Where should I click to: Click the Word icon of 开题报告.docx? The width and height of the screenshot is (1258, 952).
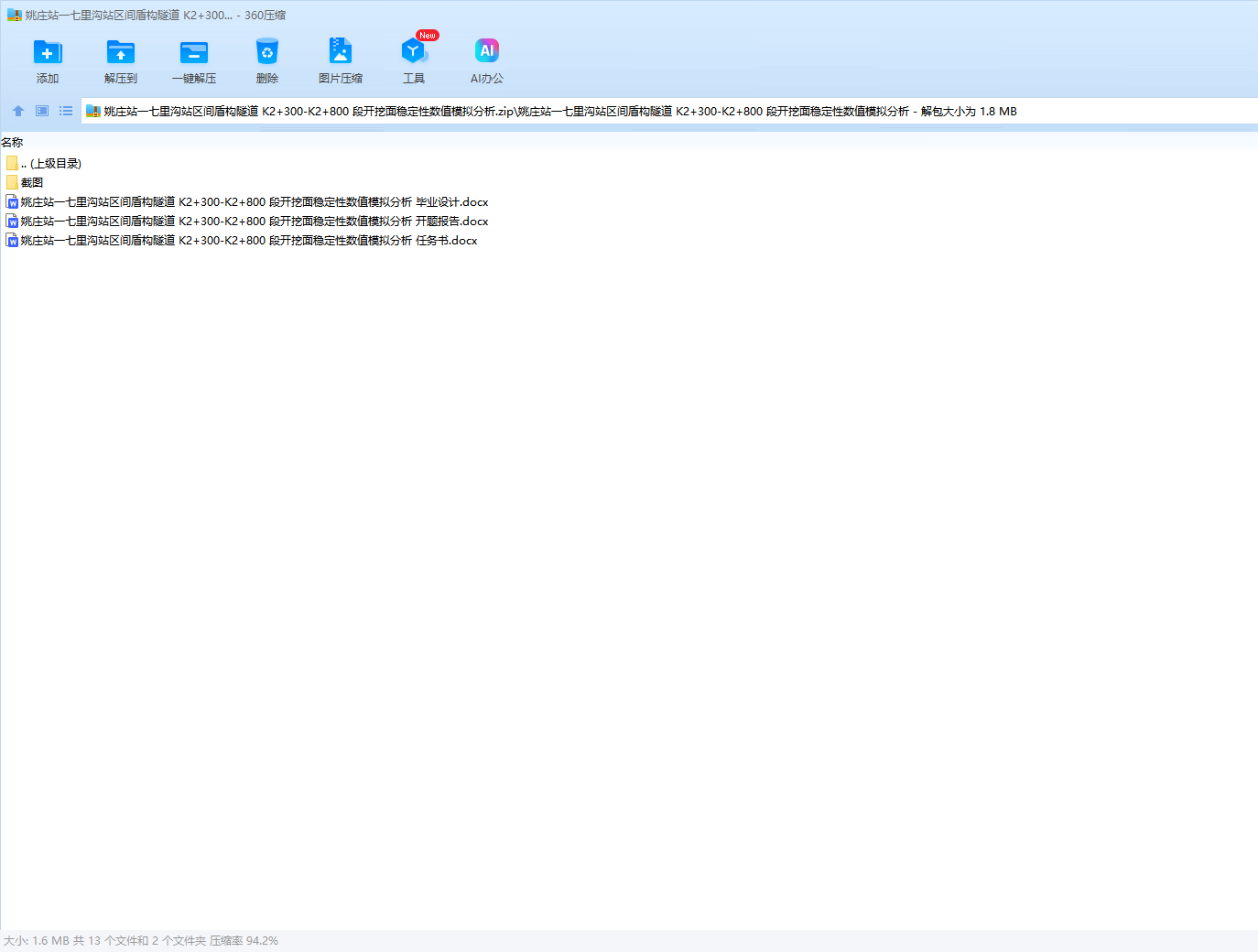pyautogui.click(x=12, y=221)
